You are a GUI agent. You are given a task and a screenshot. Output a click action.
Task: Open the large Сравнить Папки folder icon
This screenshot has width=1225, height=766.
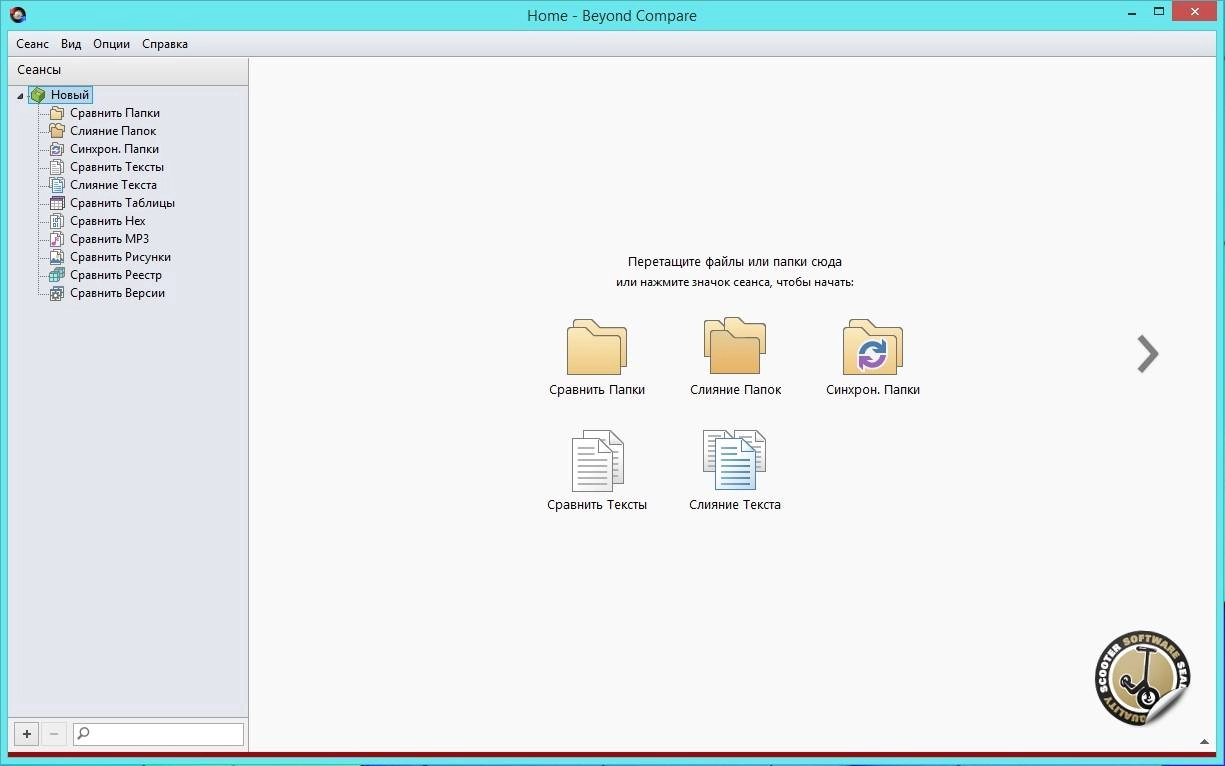(x=597, y=347)
